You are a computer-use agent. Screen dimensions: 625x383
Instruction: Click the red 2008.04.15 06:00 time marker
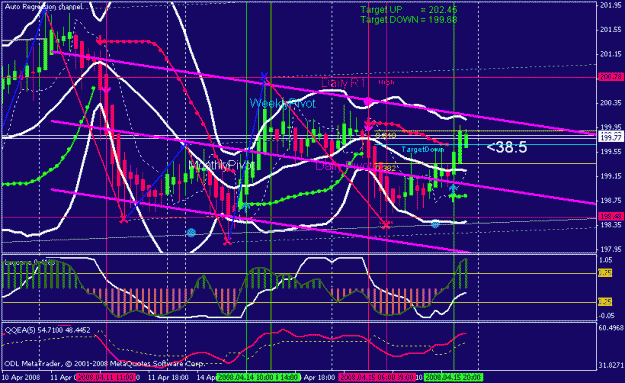(x=368, y=377)
